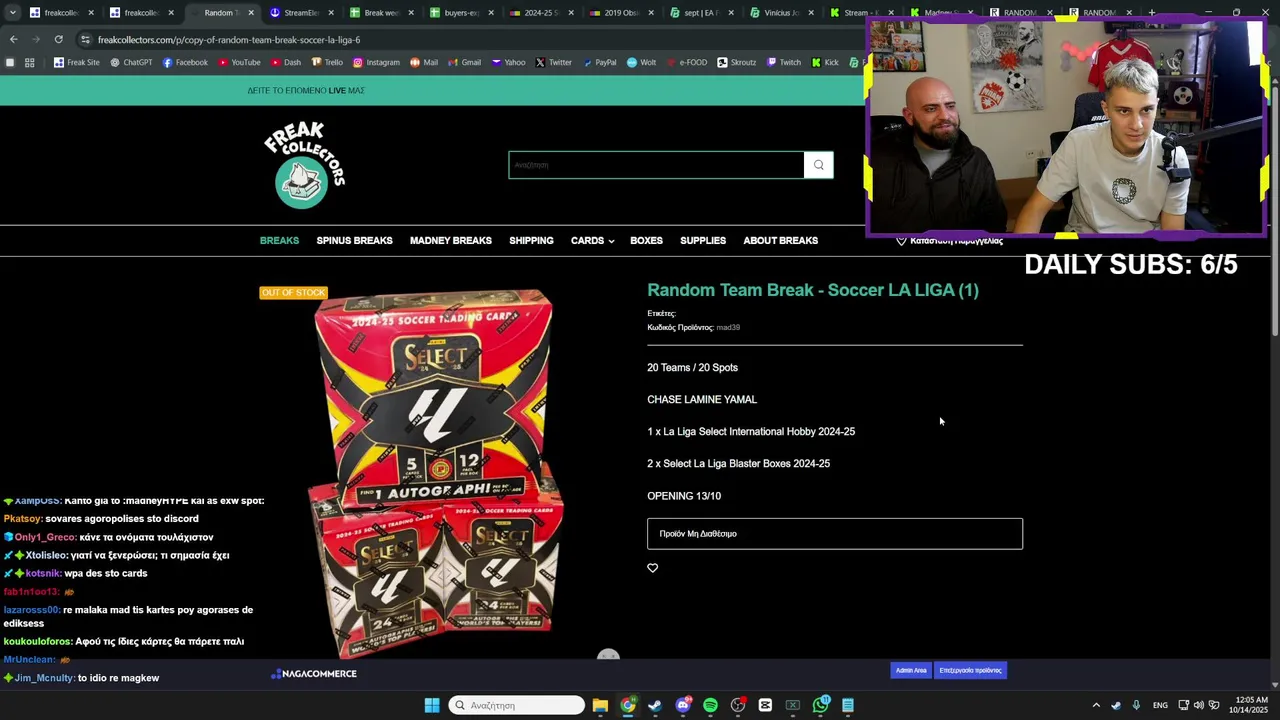Open the Freak Collectors logo home link
The width and height of the screenshot is (1280, 720).
point(304,165)
